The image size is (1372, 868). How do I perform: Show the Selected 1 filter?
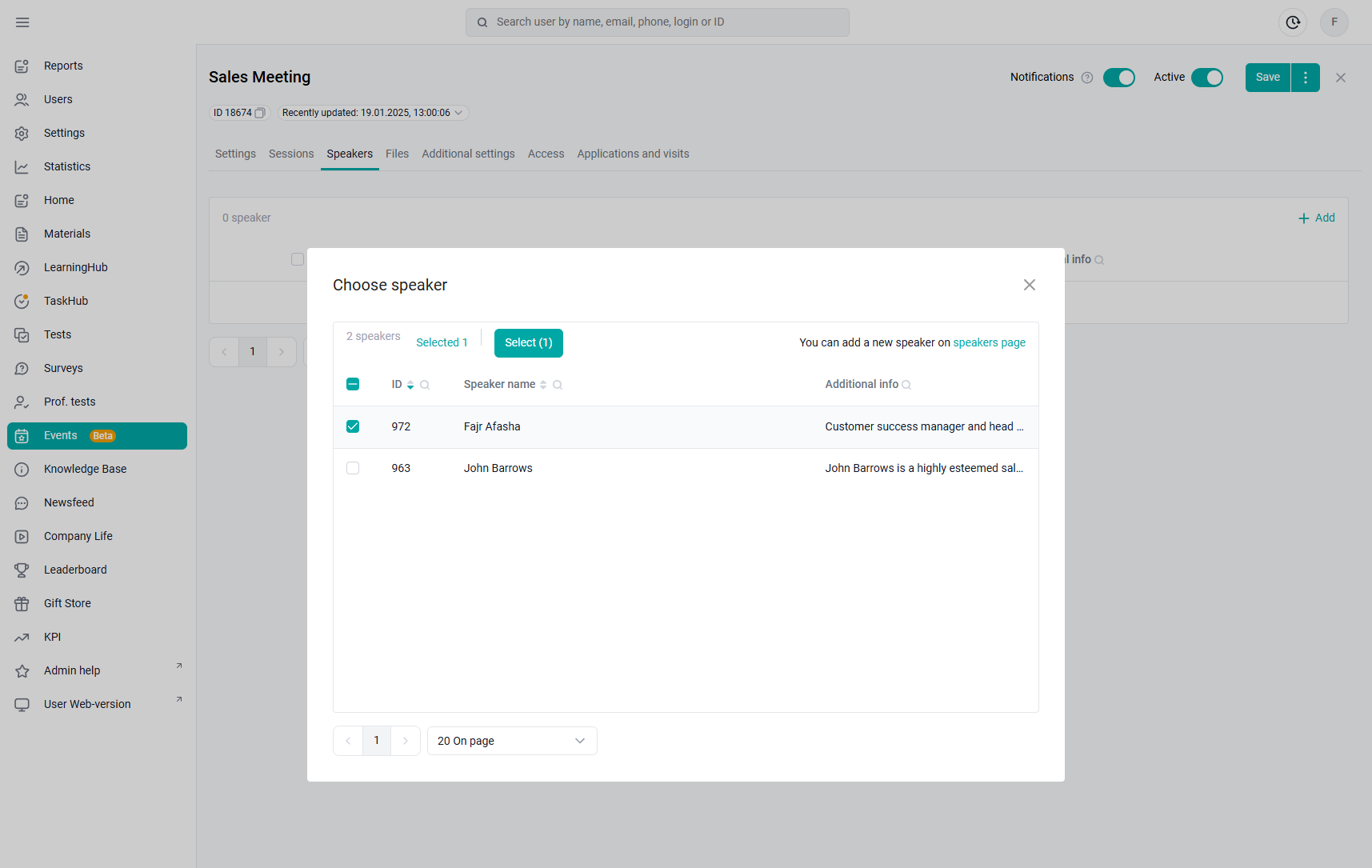[442, 342]
